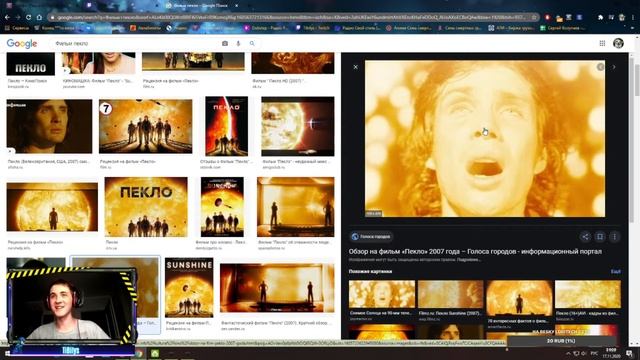This screenshot has width=640, height=360.
Task: Open the observation room silhouettes thumbnail
Action: click(296, 207)
